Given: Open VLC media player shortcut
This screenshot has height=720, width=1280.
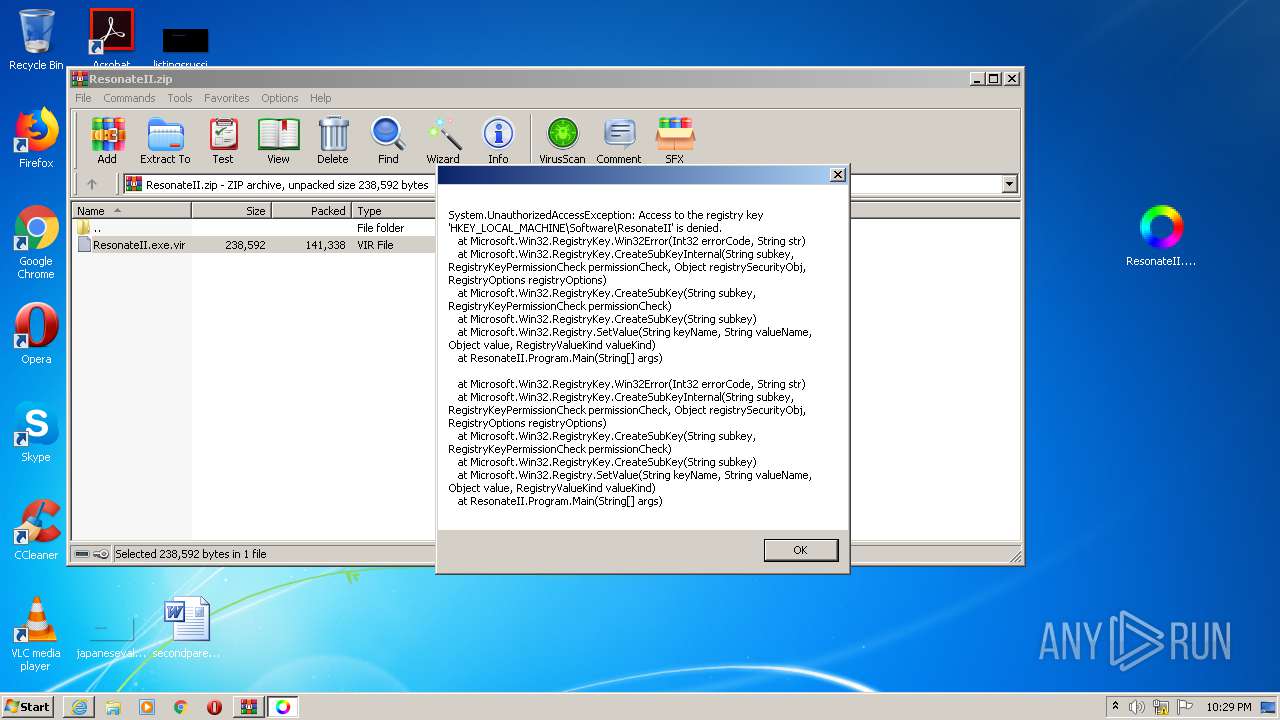Looking at the screenshot, I should point(36,634).
